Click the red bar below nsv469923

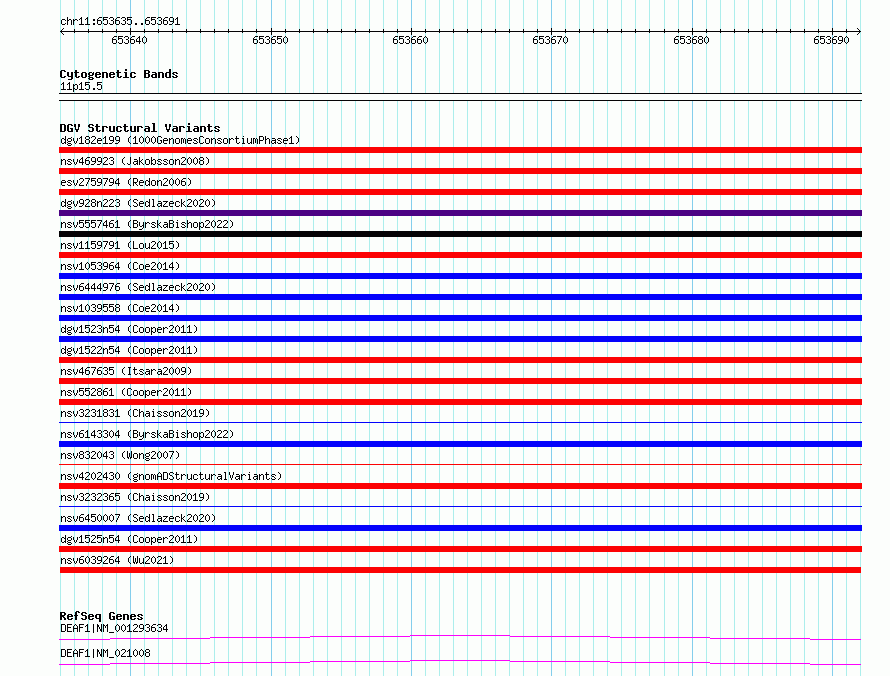(x=460, y=171)
